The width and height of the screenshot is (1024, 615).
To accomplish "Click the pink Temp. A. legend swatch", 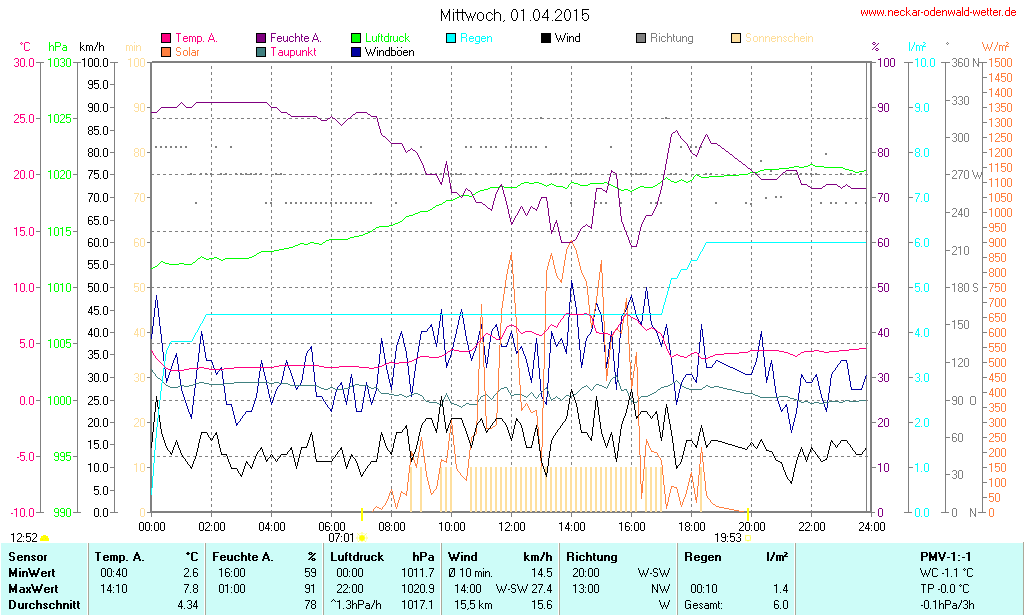I will click(166, 38).
